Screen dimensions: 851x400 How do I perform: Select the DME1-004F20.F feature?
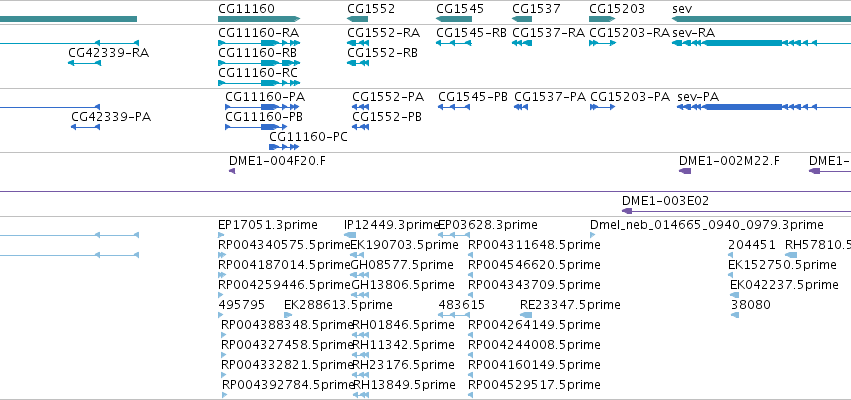tap(232, 171)
